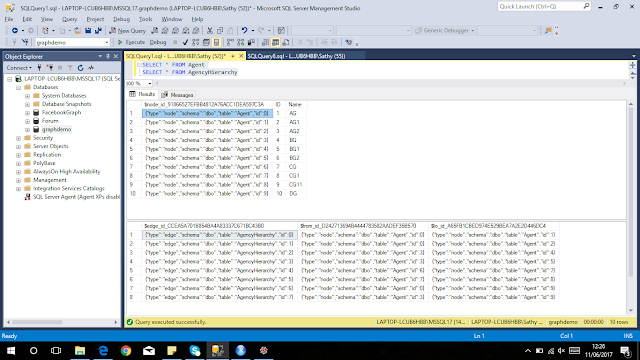The image size is (640, 360).
Task: Toggle the Results to File option
Action: click(286, 42)
